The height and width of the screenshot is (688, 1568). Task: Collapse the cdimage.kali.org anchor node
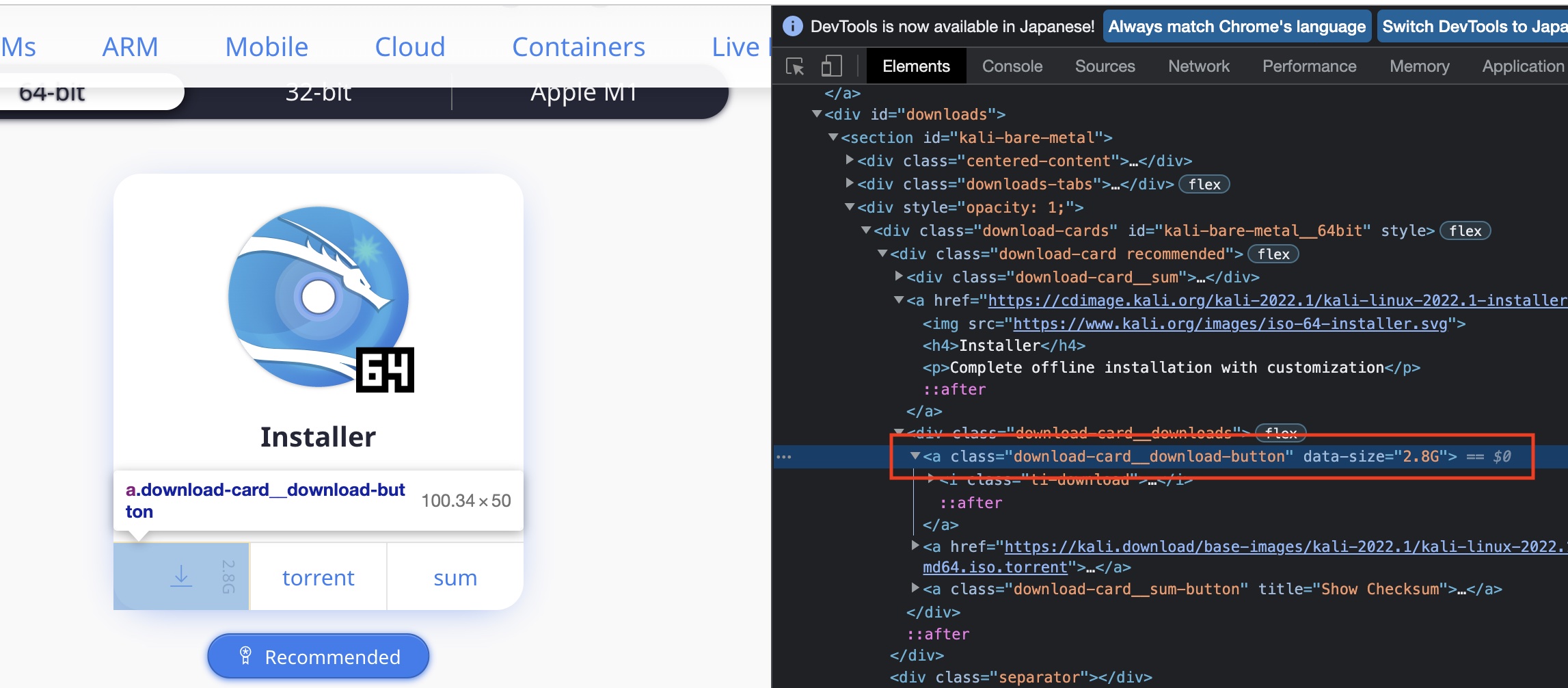click(x=899, y=300)
